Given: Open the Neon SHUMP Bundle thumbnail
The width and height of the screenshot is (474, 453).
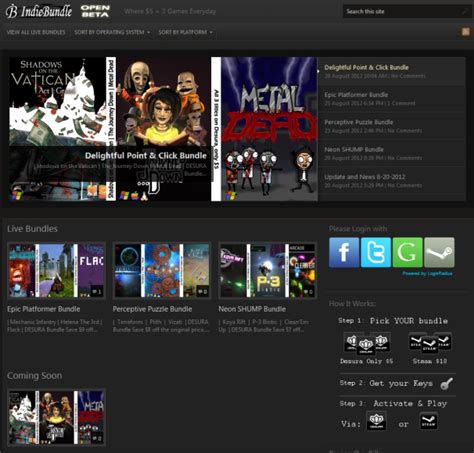Looking at the screenshot, I should [268, 270].
